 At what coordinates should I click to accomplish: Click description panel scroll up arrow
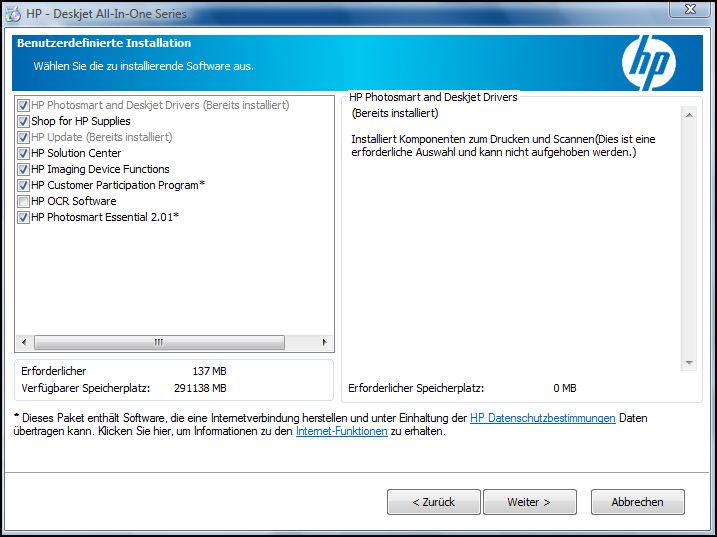coord(689,115)
